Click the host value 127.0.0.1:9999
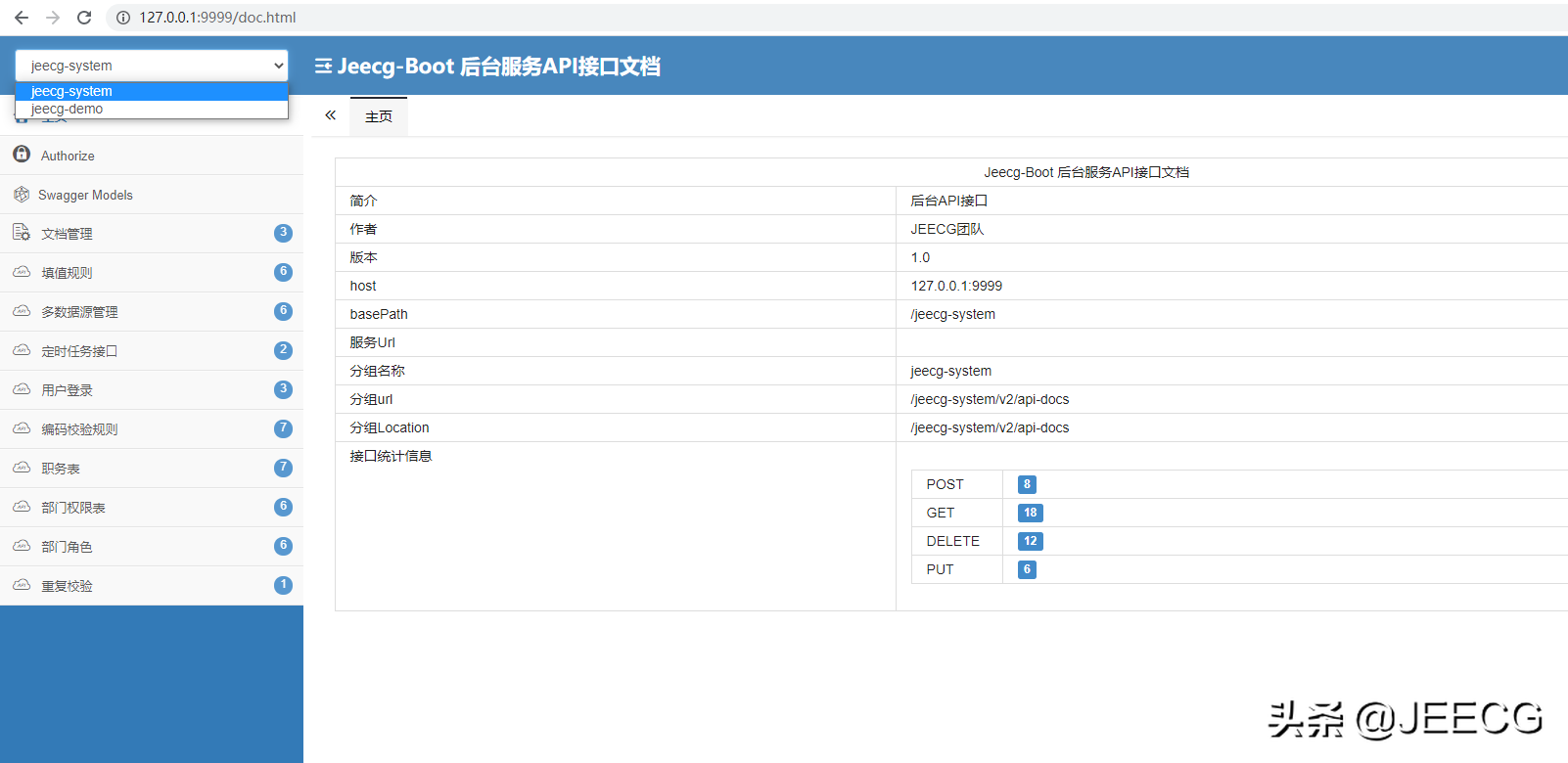Screen dimensions: 1568x763 tap(956, 286)
